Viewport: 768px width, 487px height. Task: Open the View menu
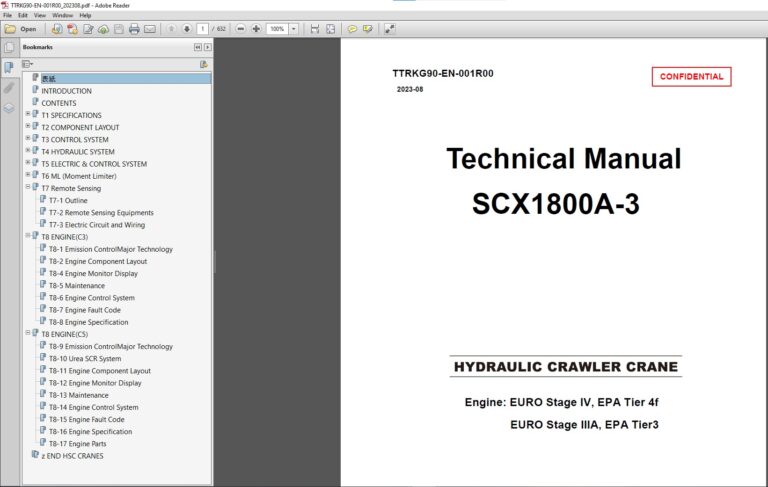coord(40,16)
